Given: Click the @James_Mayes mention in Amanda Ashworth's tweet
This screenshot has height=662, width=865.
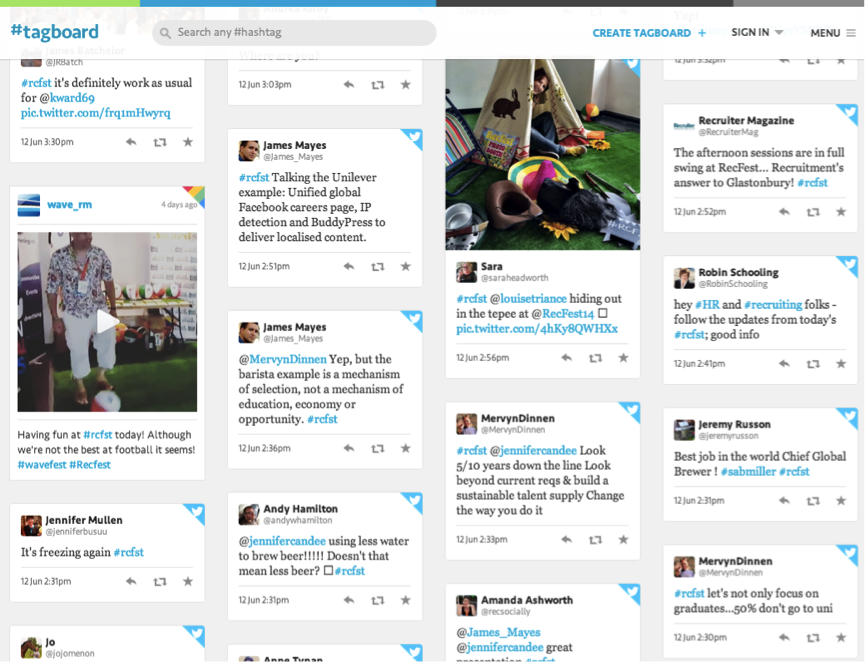Looking at the screenshot, I should (x=498, y=632).
